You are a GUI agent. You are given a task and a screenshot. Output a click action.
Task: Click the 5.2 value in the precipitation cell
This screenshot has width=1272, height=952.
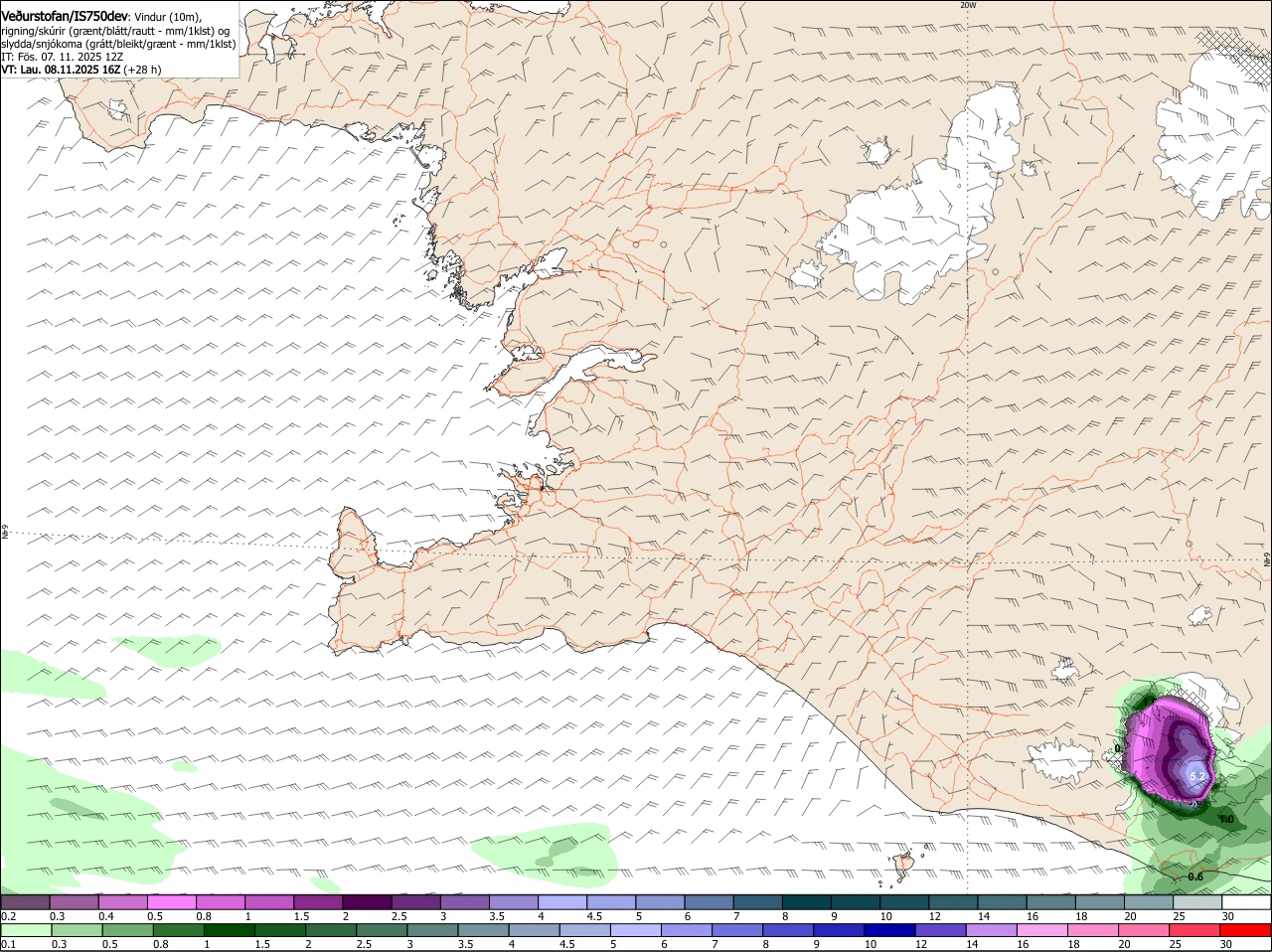click(1196, 776)
